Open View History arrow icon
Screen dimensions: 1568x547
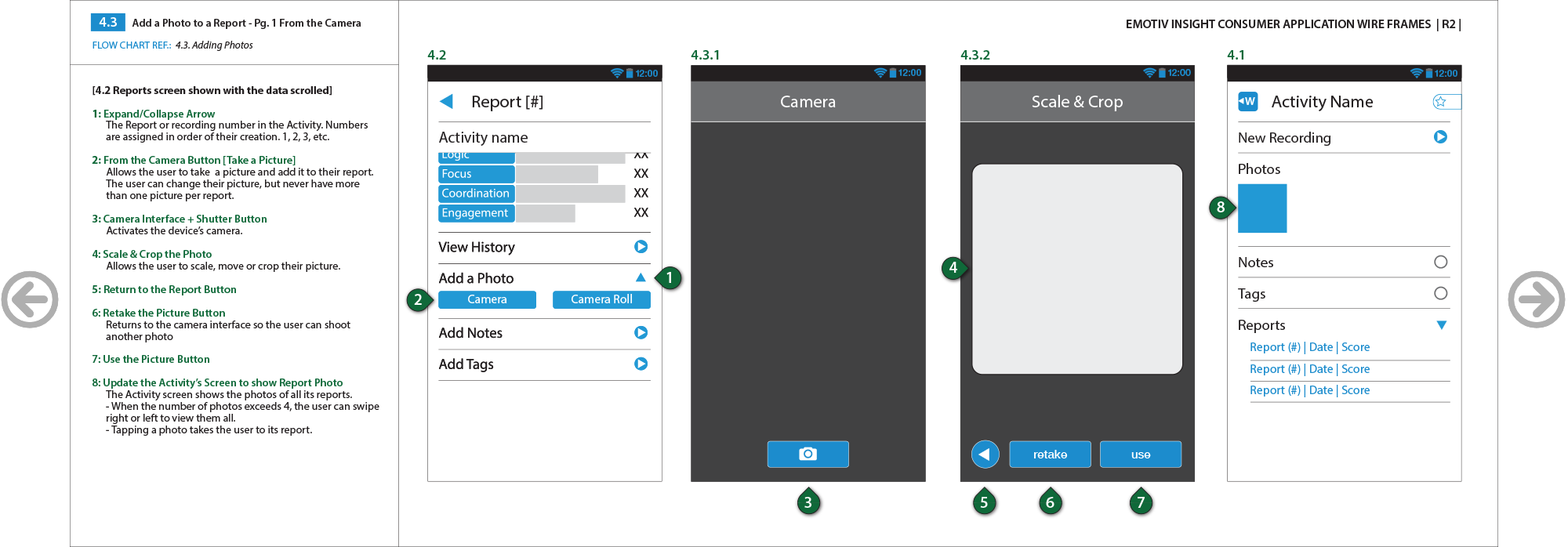tap(641, 247)
